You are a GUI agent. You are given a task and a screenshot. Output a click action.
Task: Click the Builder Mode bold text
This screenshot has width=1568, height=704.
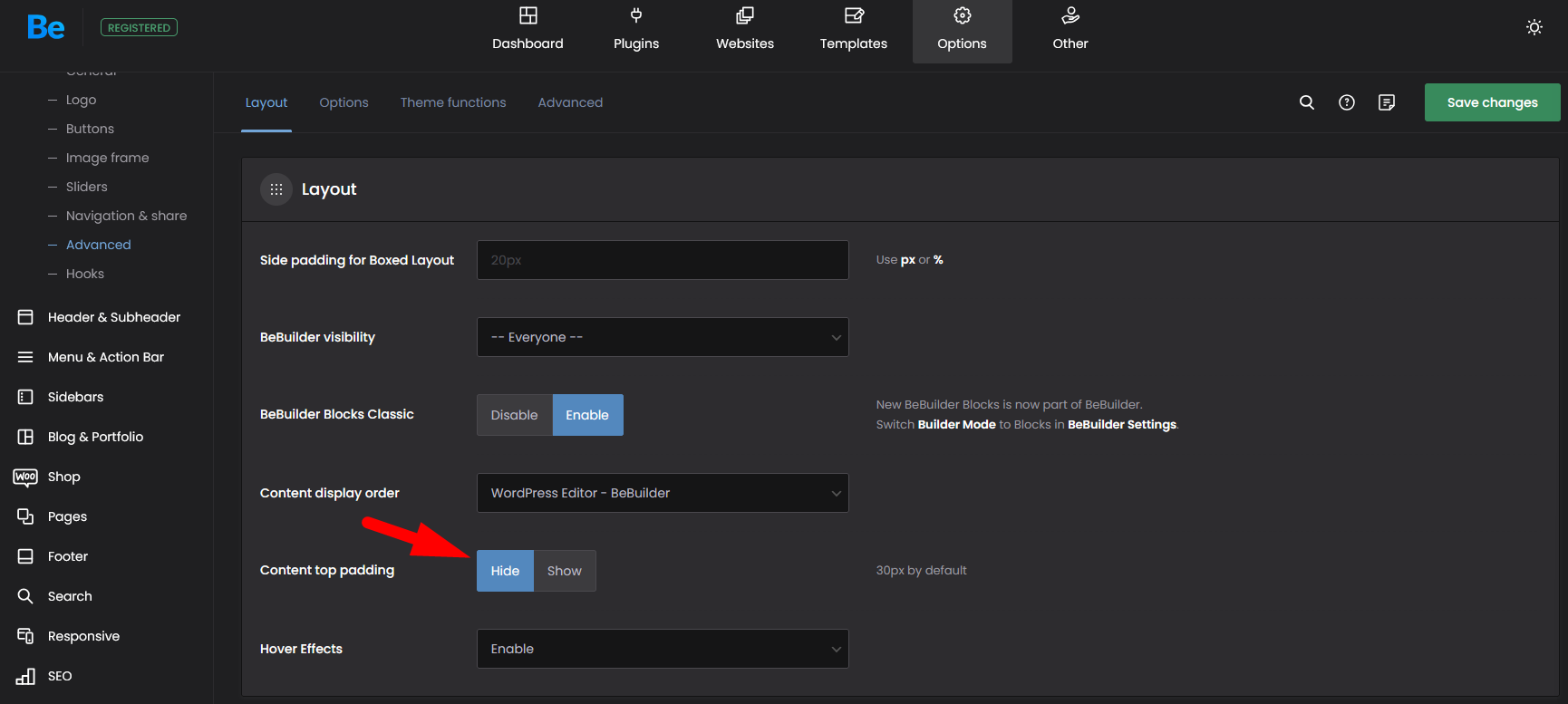956,424
